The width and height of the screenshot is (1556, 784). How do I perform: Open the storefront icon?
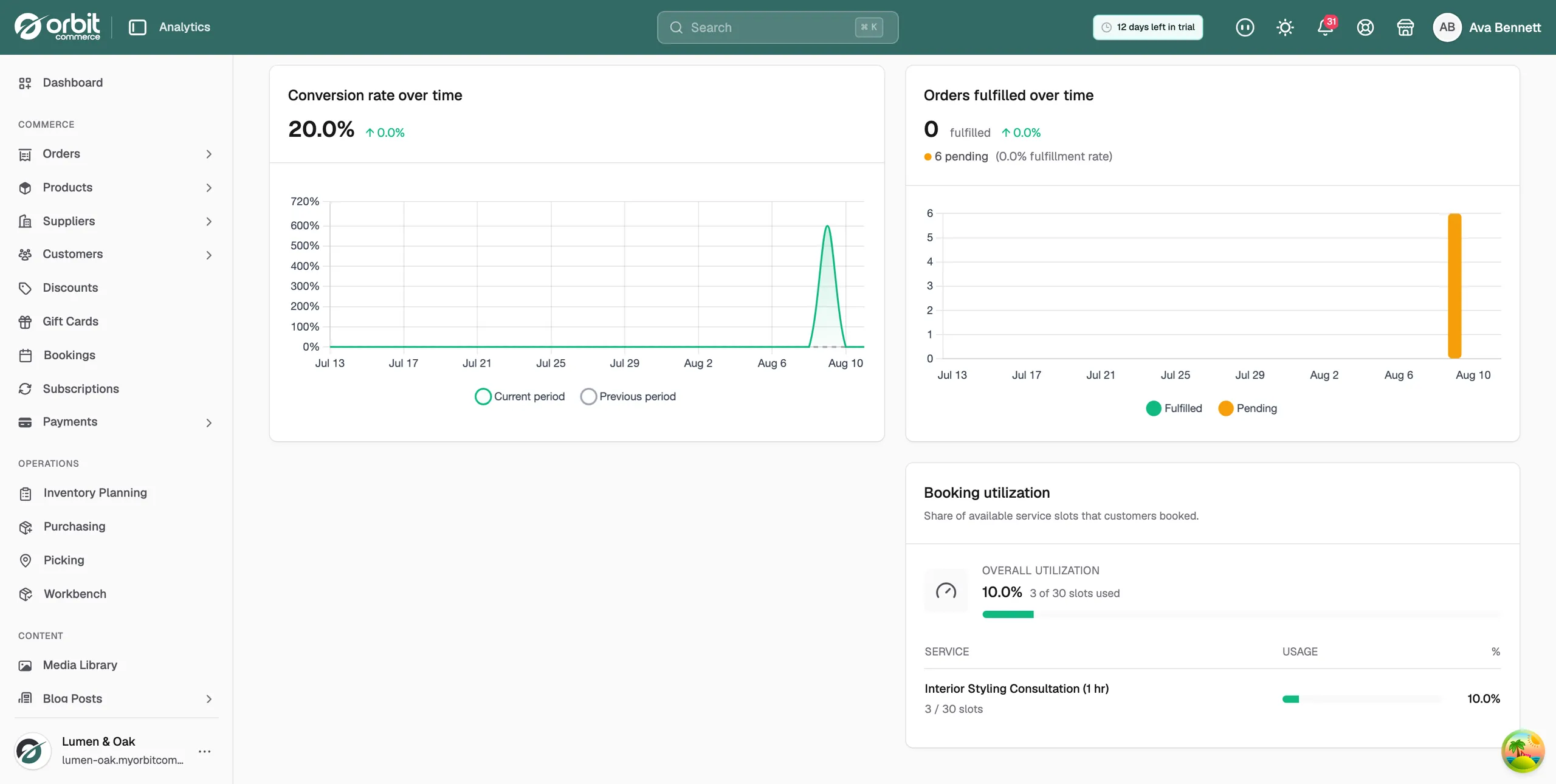[1405, 27]
